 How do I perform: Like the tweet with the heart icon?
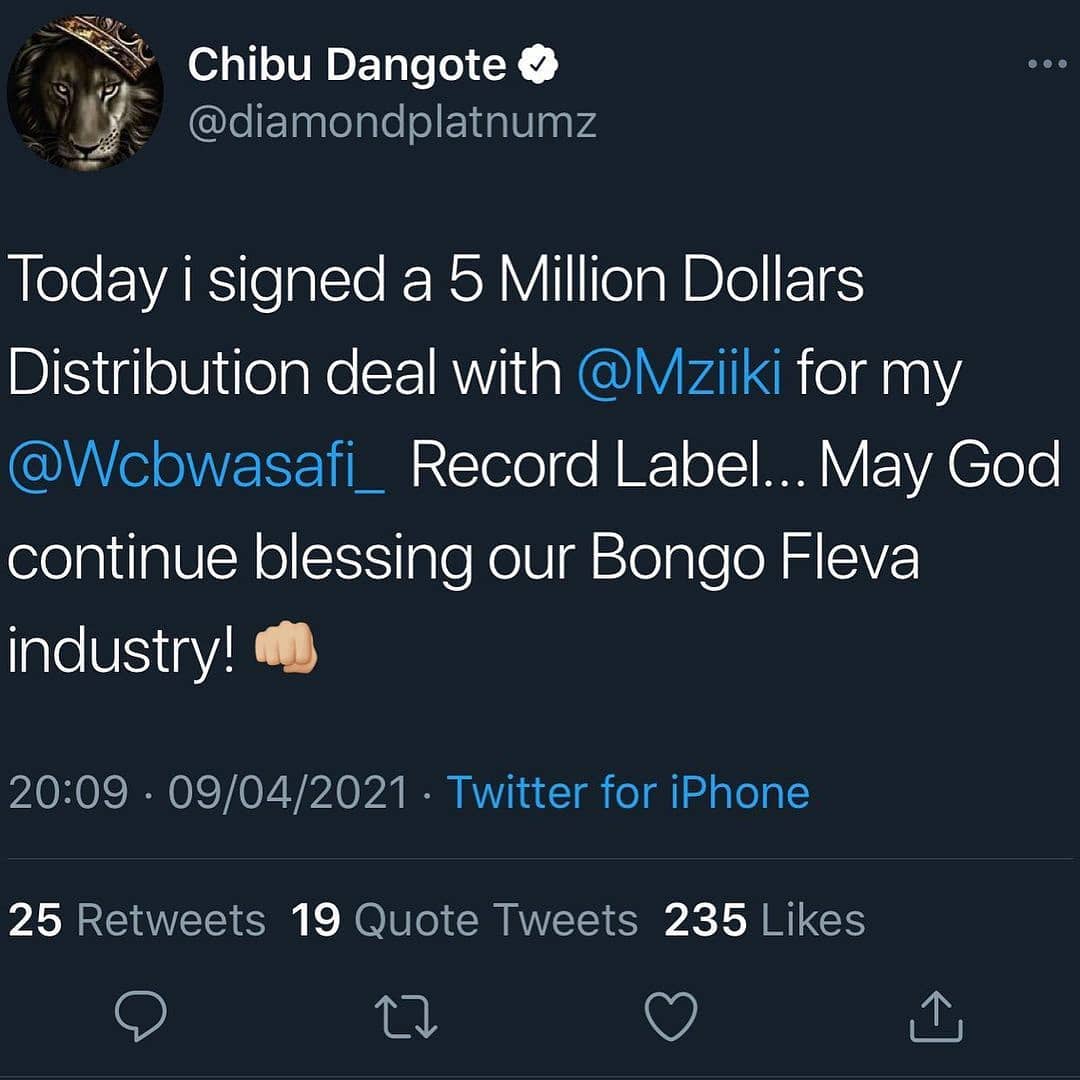tap(670, 1018)
